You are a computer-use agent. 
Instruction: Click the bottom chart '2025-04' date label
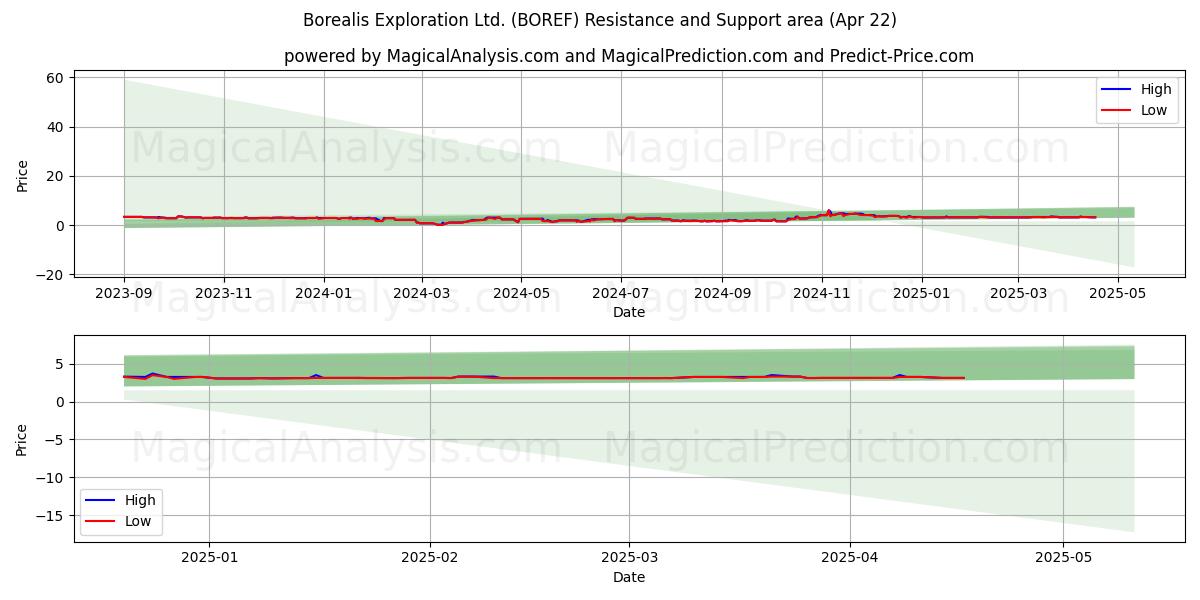pyautogui.click(x=849, y=559)
